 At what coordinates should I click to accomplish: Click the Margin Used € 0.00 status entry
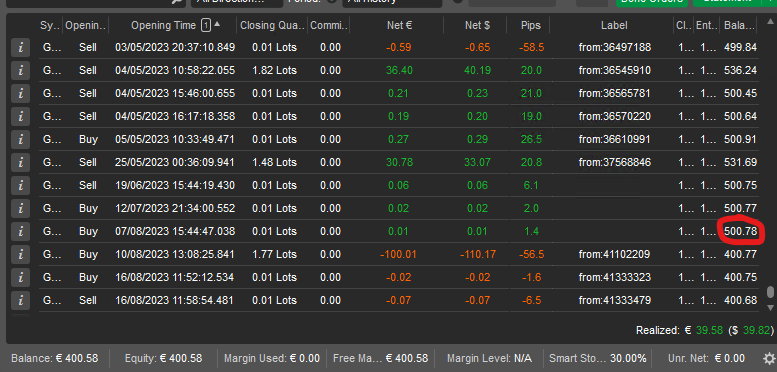pyautogui.click(x=272, y=358)
